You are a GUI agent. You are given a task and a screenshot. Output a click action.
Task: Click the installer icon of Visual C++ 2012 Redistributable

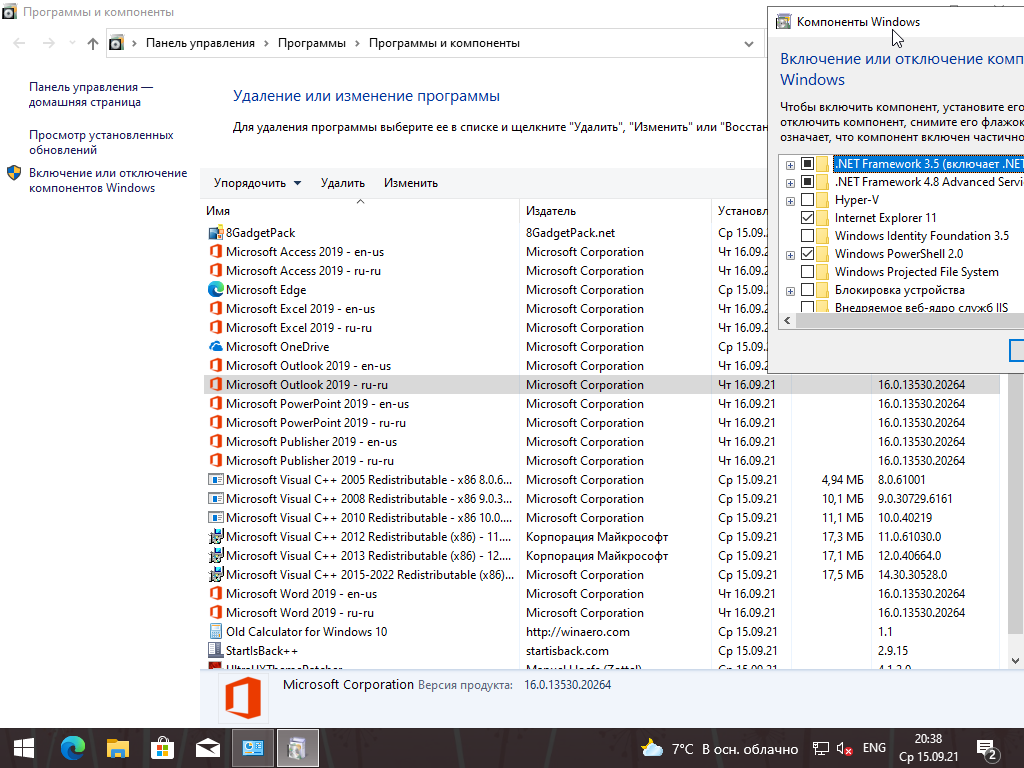(x=216, y=537)
